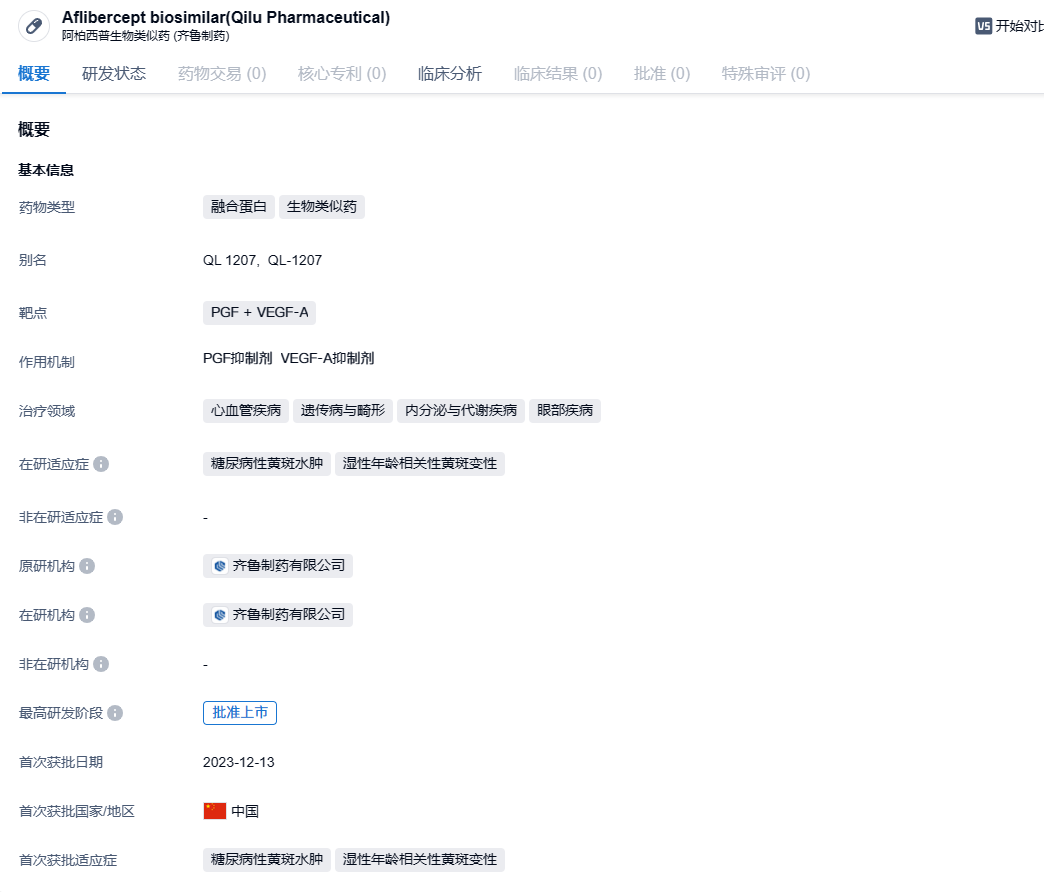Click info icon next to 非在研适应症
This screenshot has height=892, width=1044.
(115, 517)
